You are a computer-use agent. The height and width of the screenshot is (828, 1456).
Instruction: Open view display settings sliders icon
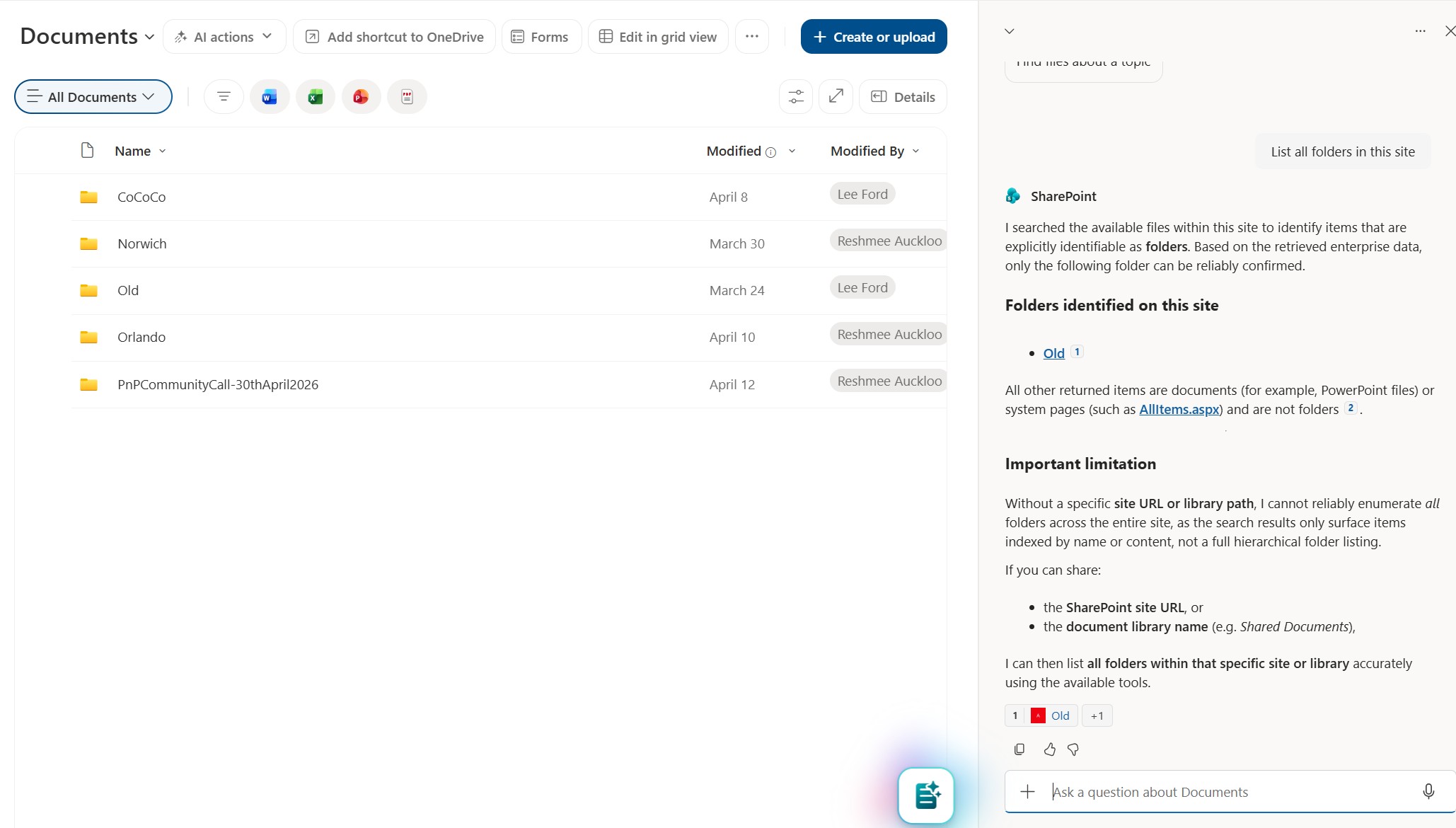(x=795, y=96)
